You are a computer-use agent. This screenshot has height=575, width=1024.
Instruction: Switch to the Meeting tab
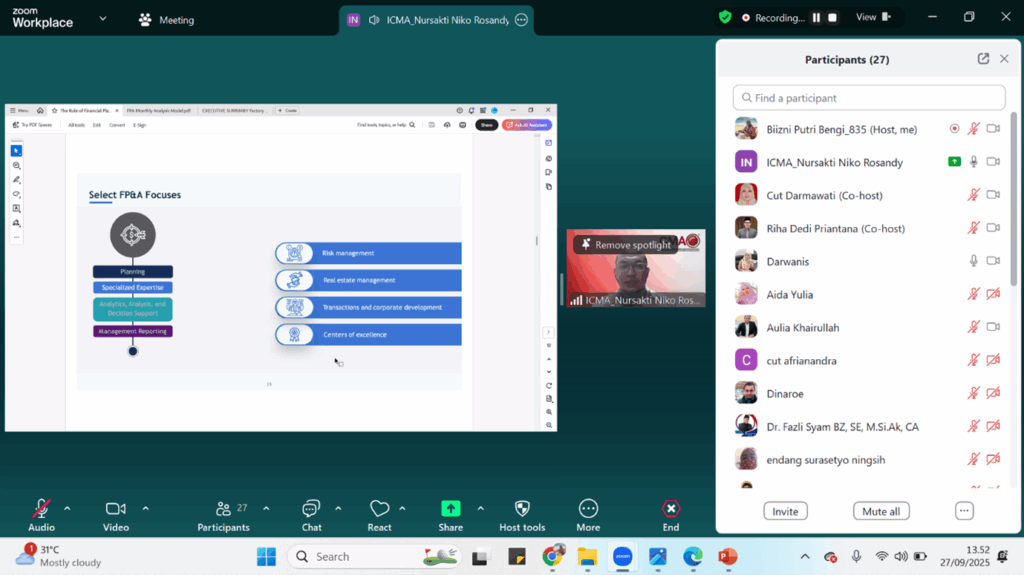click(167, 20)
